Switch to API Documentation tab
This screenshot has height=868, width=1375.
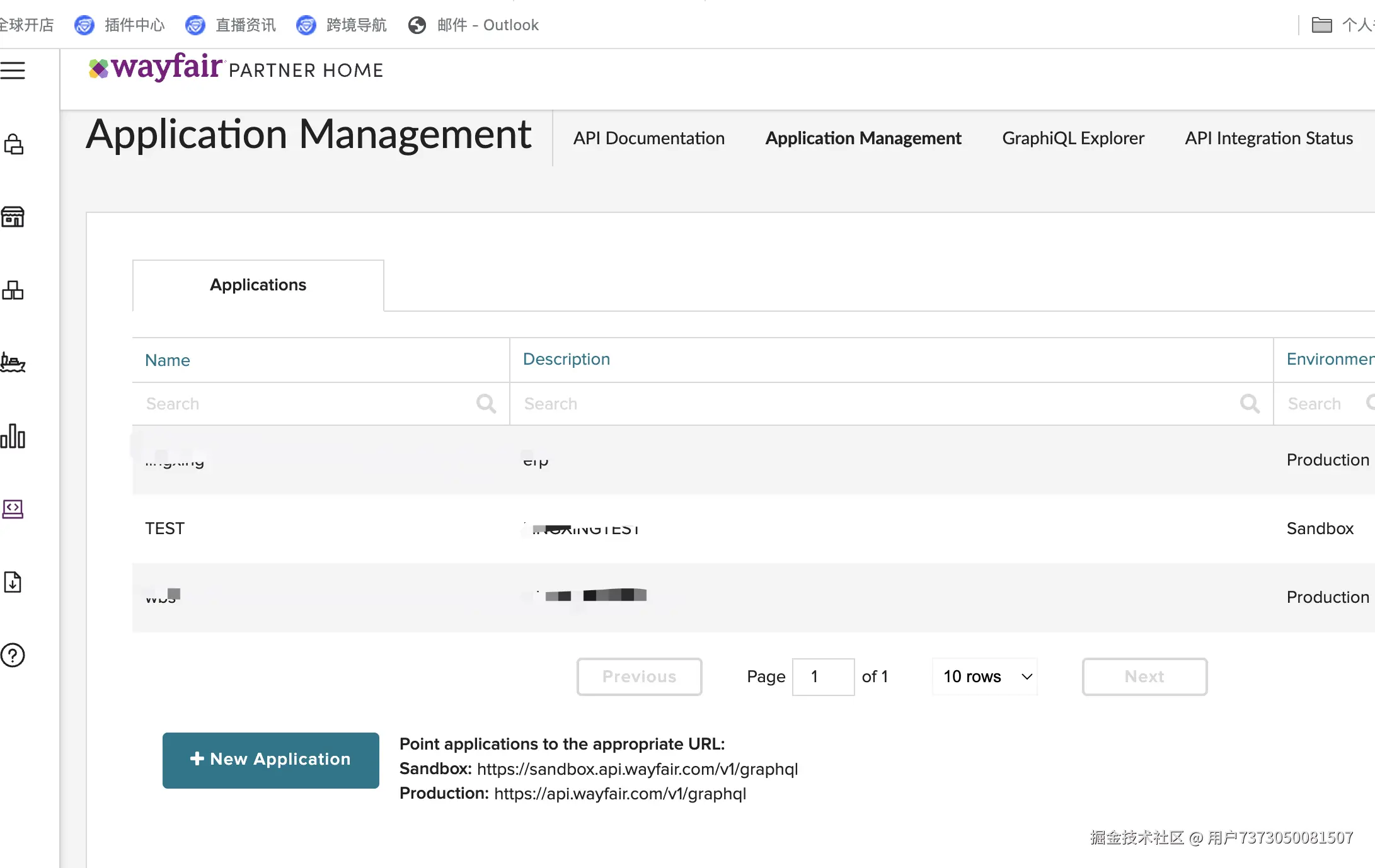(x=648, y=139)
